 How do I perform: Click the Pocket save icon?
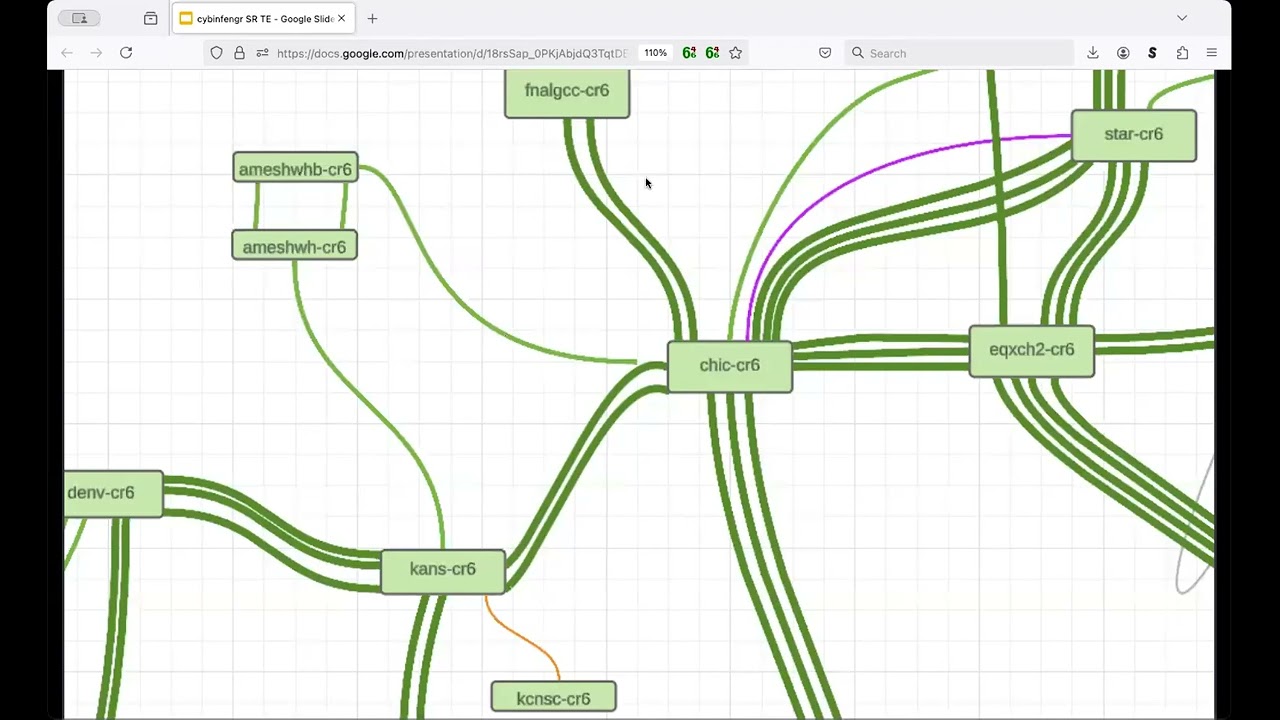(825, 53)
